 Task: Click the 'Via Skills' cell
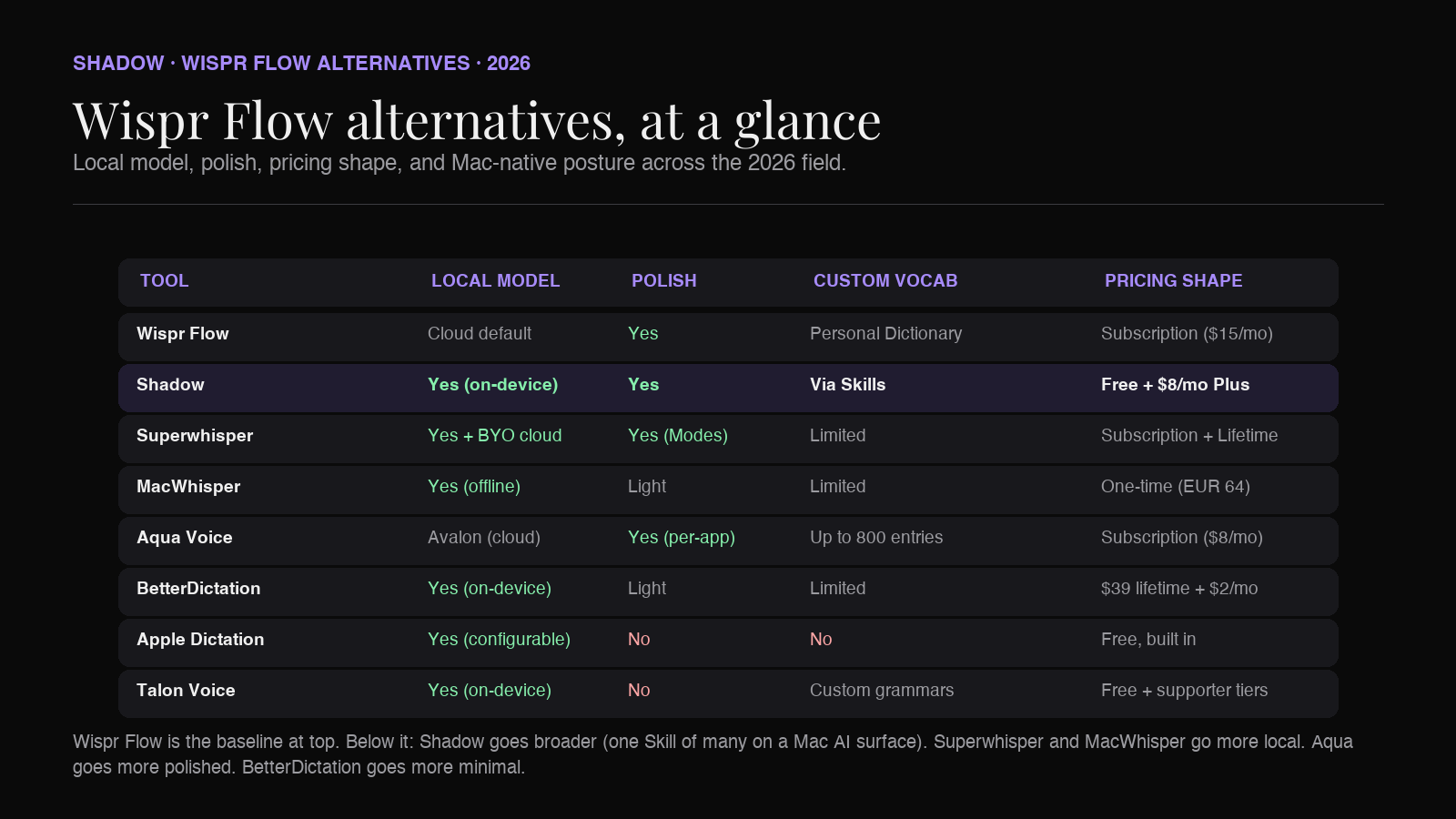(x=847, y=385)
